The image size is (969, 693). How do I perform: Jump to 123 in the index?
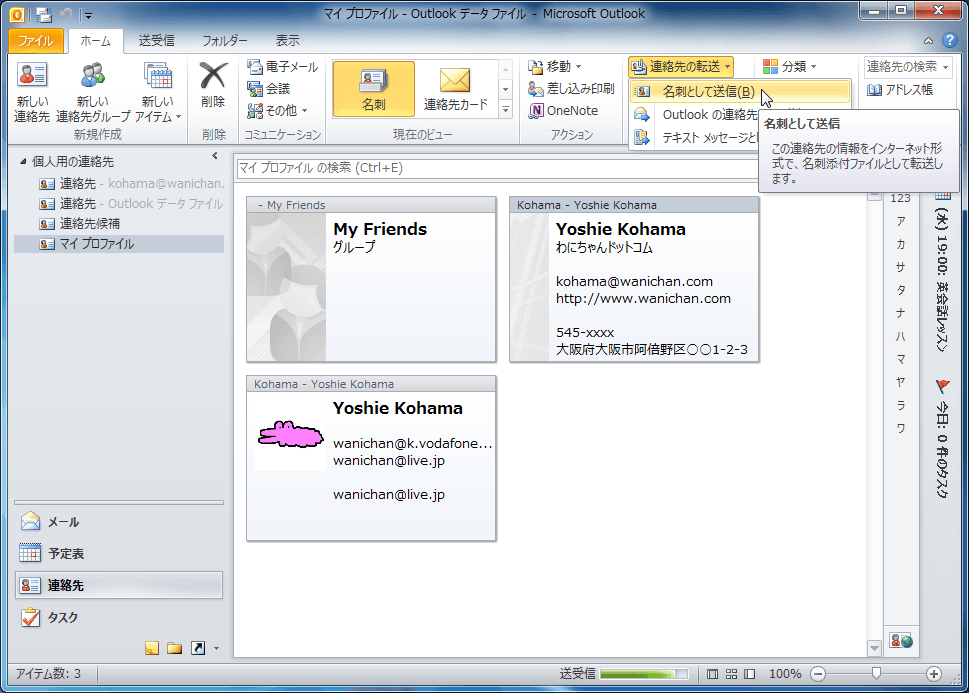[x=900, y=198]
